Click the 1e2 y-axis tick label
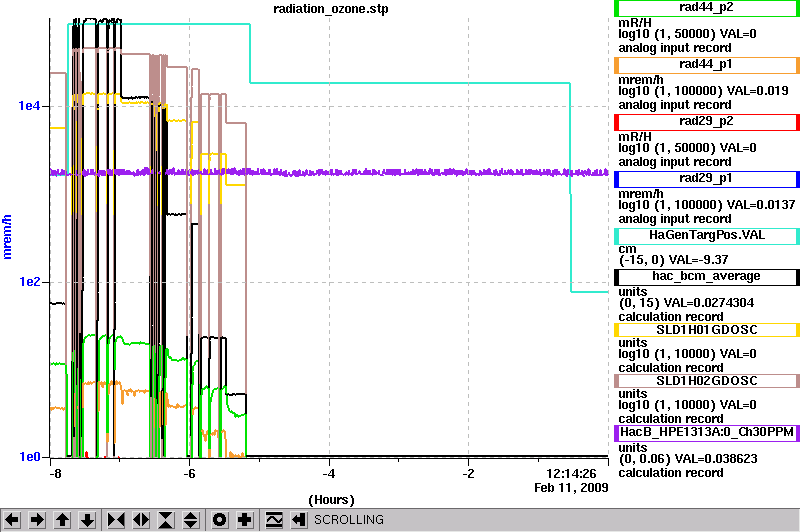800x532 pixels. 29,282
